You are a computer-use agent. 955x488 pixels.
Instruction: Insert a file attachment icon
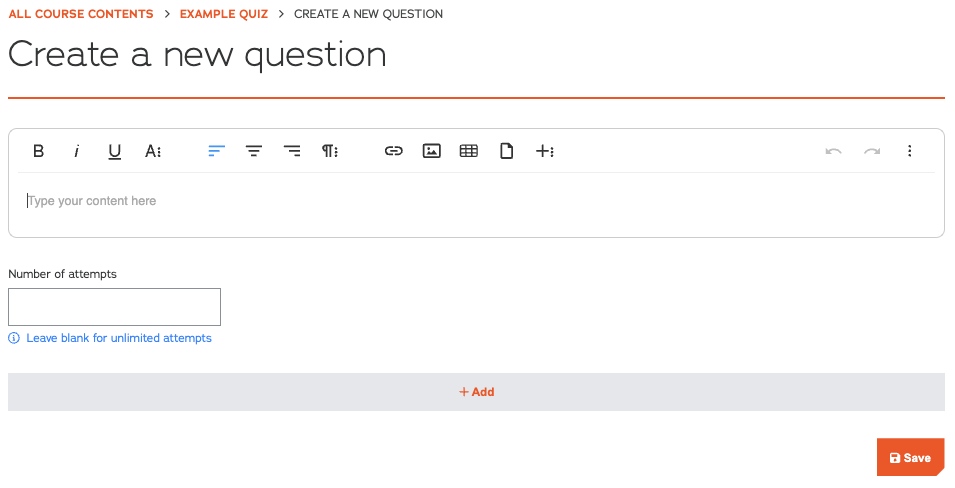[507, 151]
